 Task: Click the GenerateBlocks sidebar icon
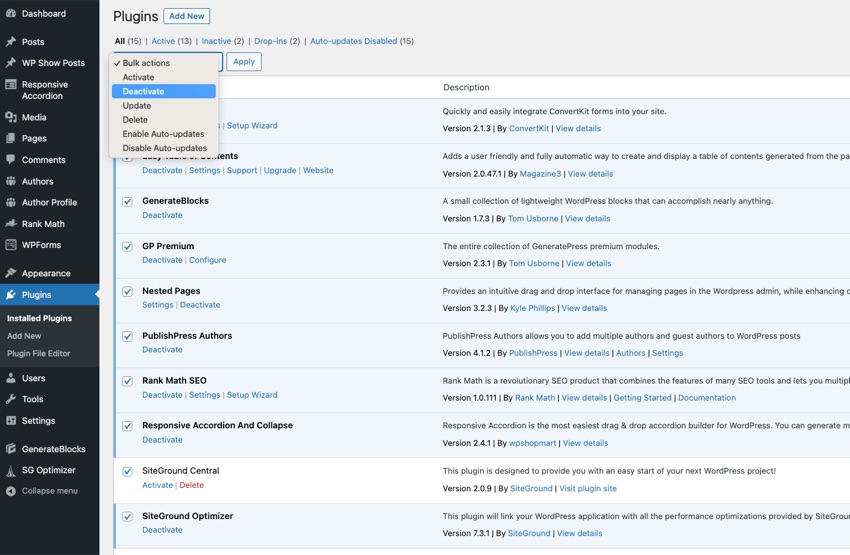(x=11, y=449)
